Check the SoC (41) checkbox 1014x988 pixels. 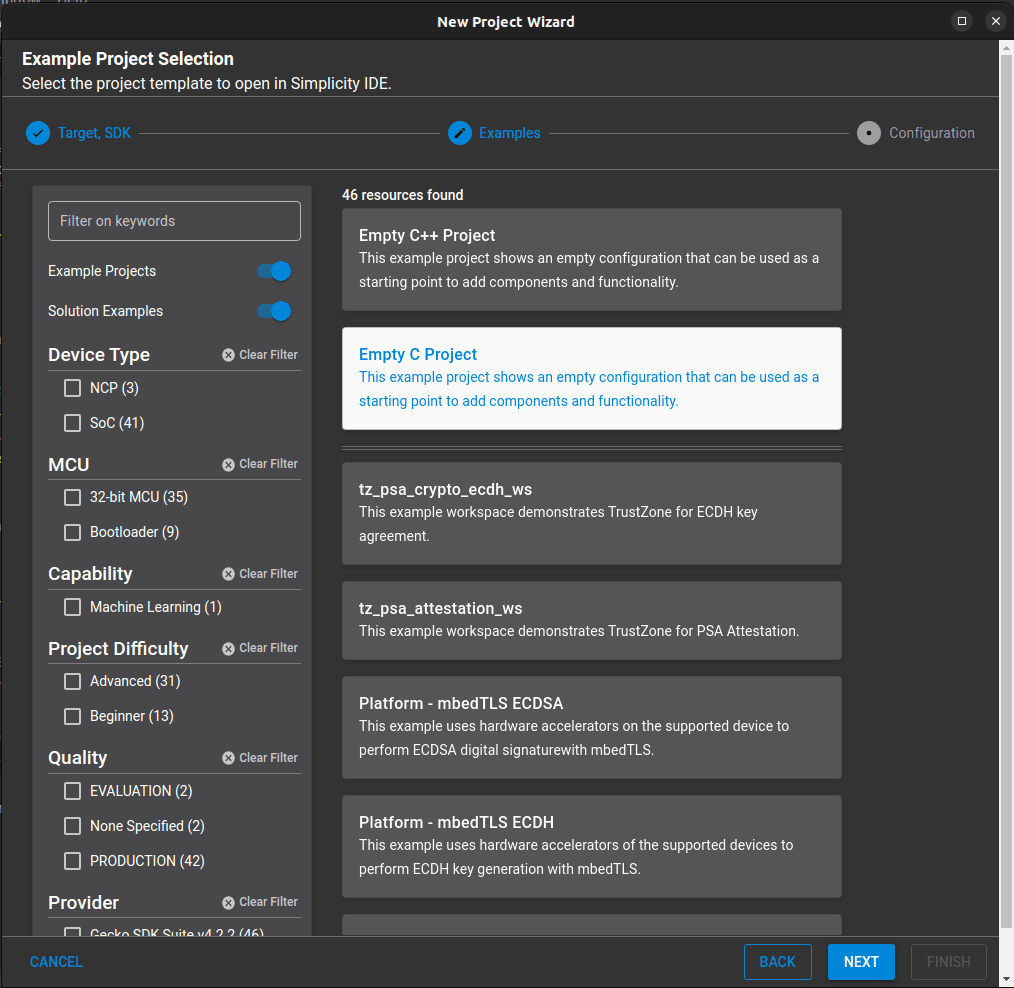(x=72, y=423)
